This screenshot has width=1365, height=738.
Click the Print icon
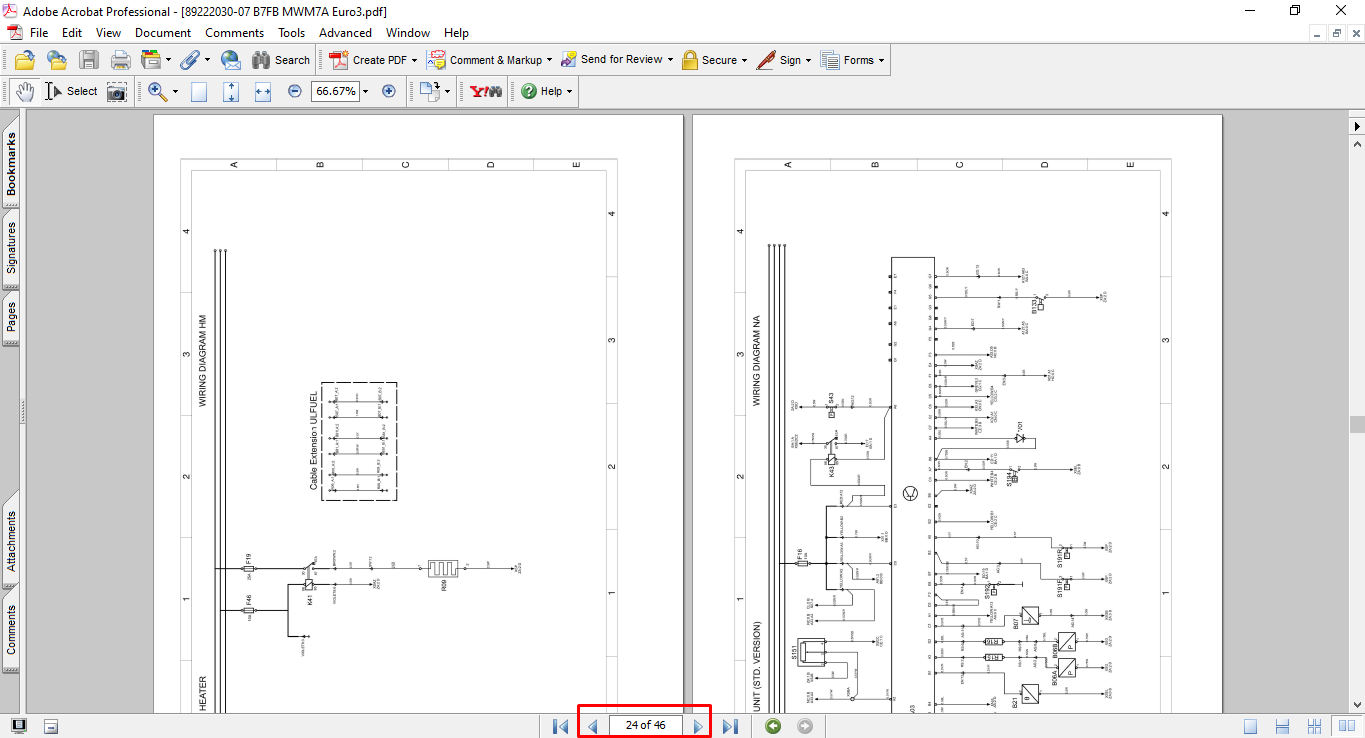click(x=121, y=60)
